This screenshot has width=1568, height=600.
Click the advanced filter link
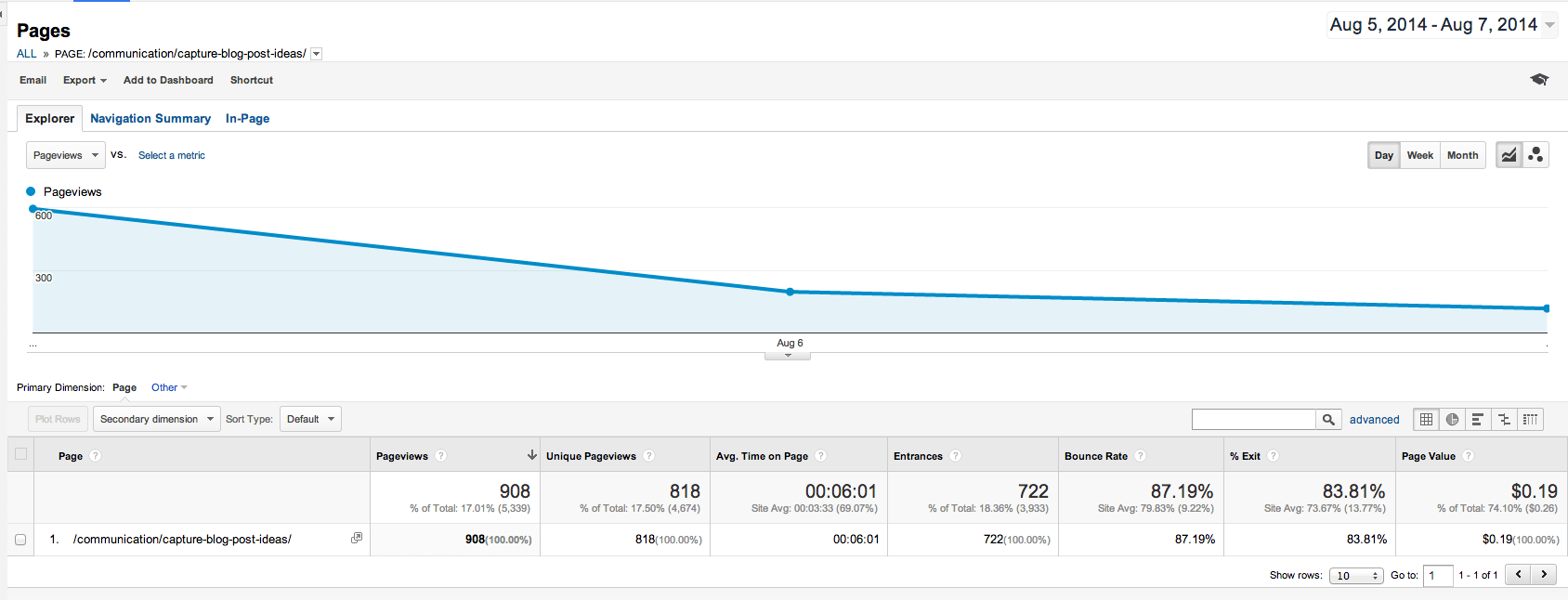[1374, 420]
